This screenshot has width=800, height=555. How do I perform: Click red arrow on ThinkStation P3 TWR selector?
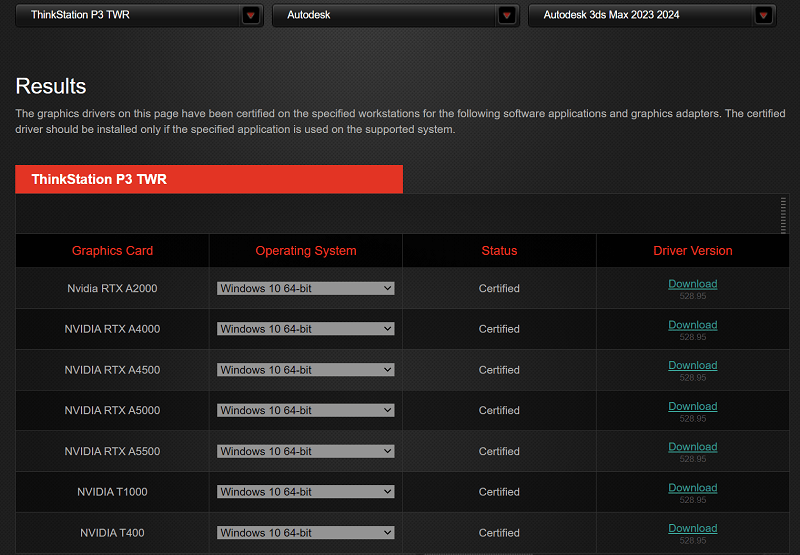251,15
